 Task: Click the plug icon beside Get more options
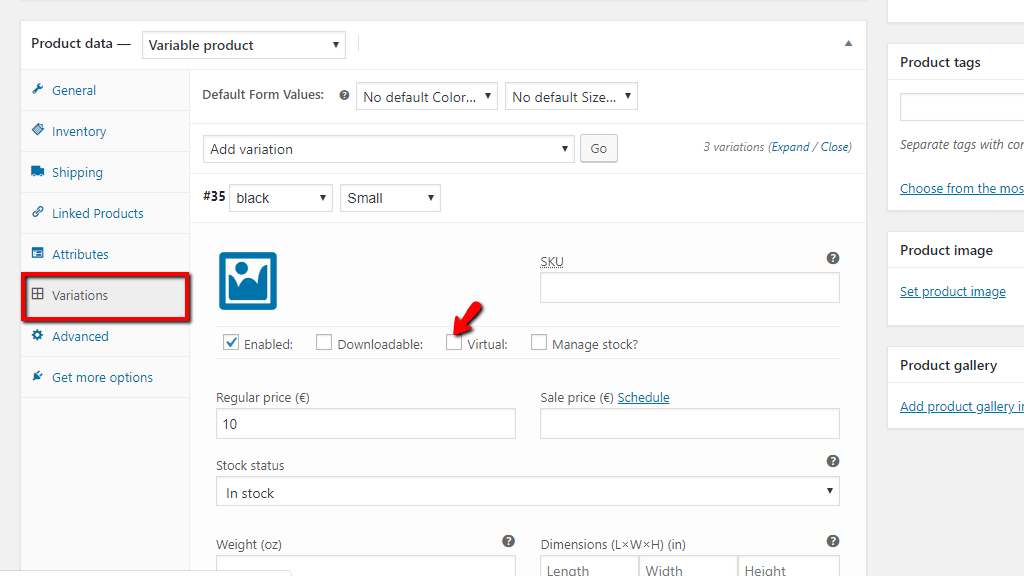point(37,376)
